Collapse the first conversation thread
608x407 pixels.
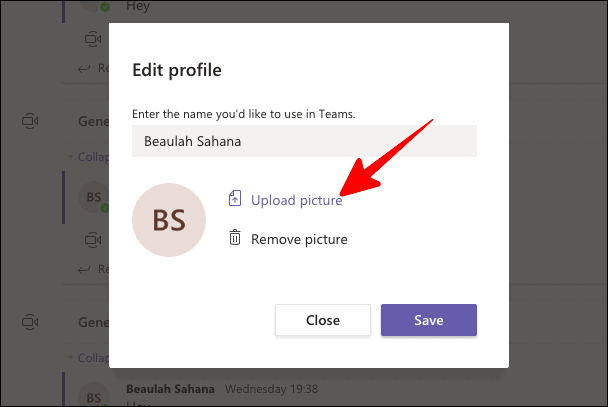(88, 157)
